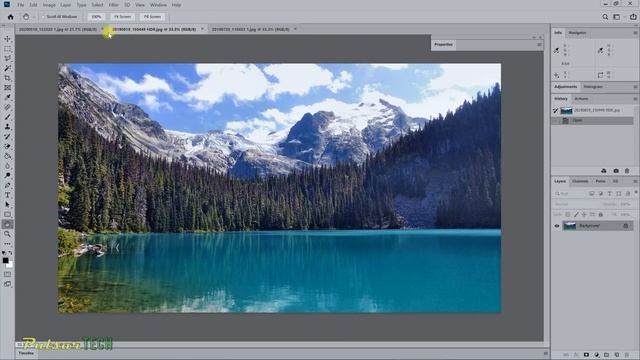
Task: Select the Clone Stamp tool
Action: click(x=7, y=127)
